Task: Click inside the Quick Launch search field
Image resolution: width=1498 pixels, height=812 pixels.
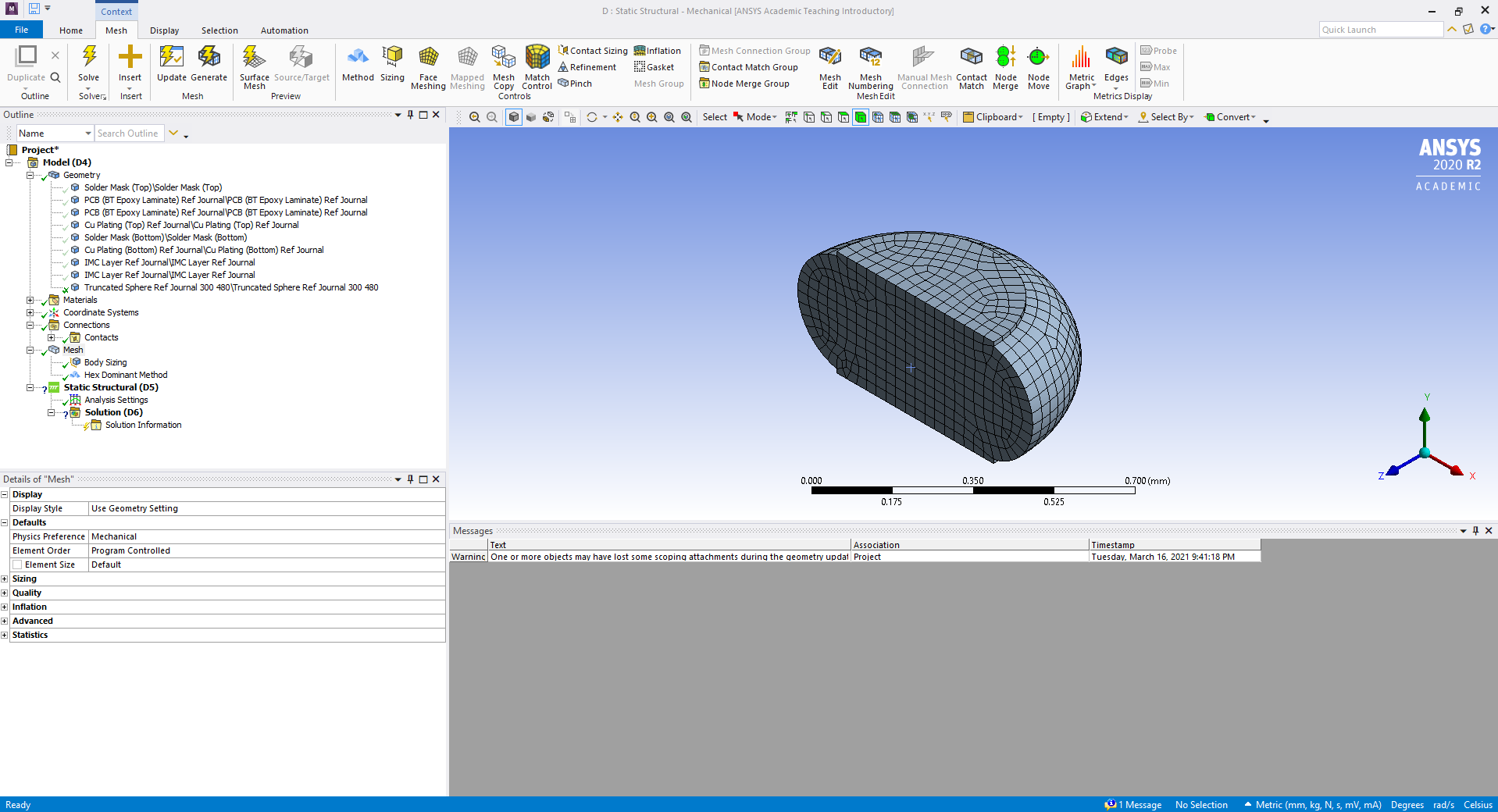Action: (1379, 29)
